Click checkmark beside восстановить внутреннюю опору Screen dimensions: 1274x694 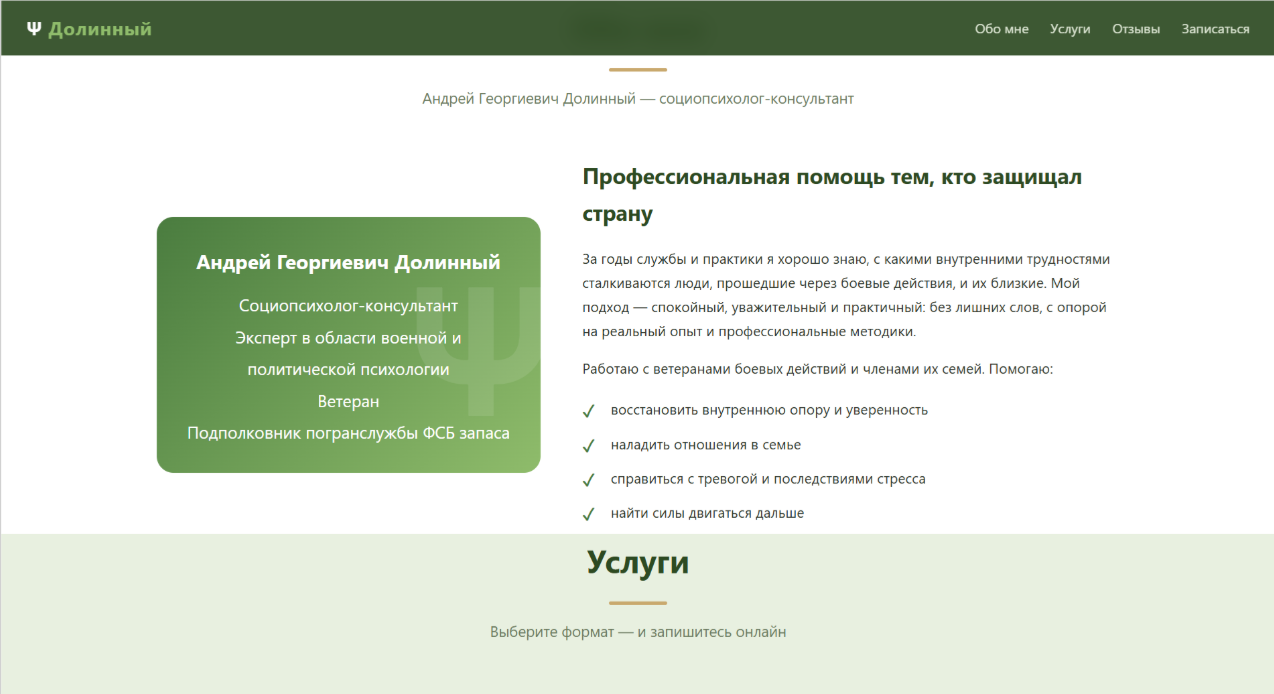pyautogui.click(x=589, y=411)
